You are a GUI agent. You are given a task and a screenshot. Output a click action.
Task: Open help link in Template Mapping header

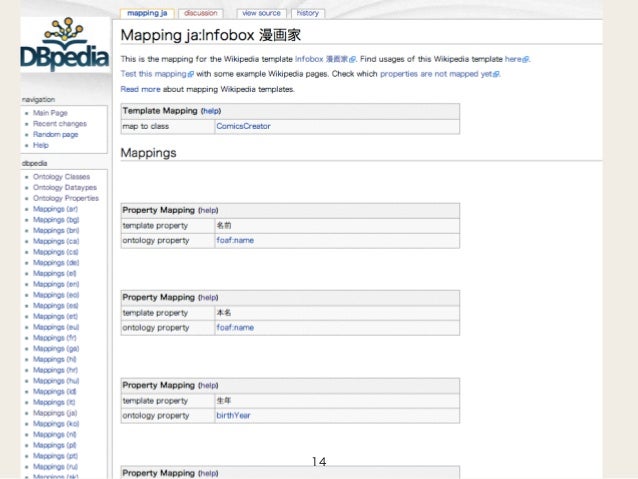click(x=211, y=111)
